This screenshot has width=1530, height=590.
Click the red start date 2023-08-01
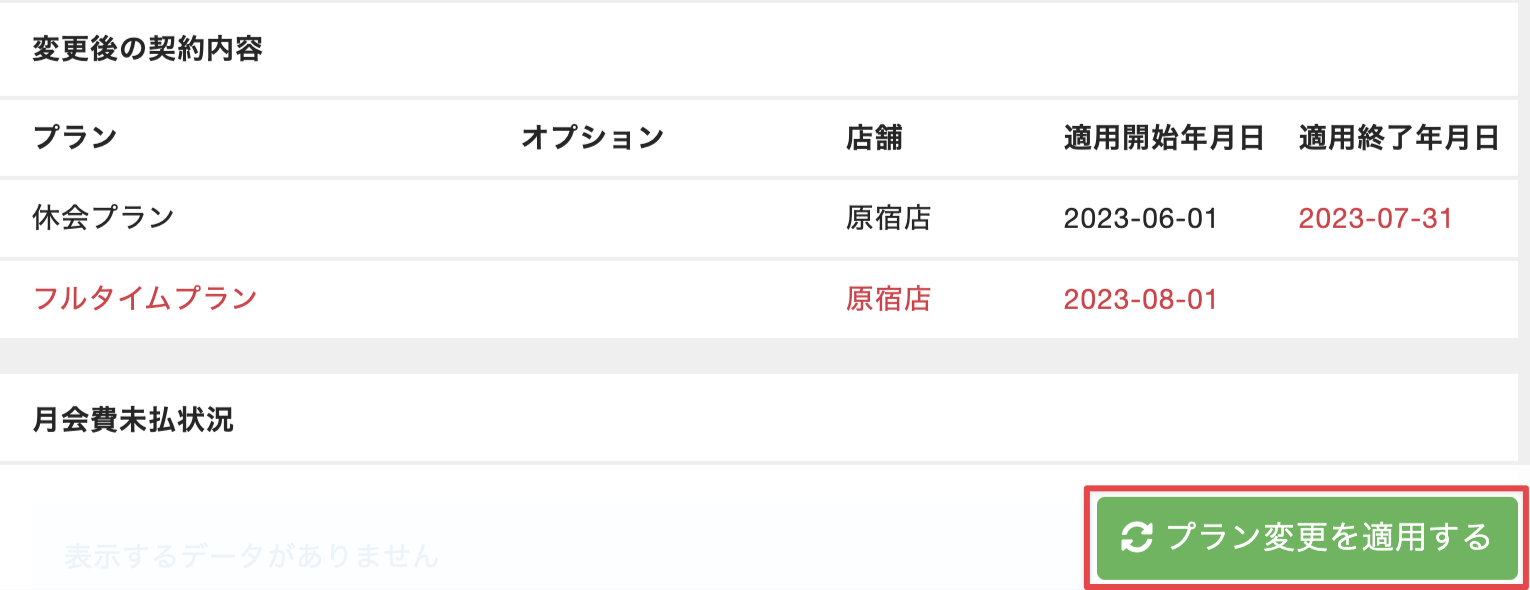click(1140, 298)
